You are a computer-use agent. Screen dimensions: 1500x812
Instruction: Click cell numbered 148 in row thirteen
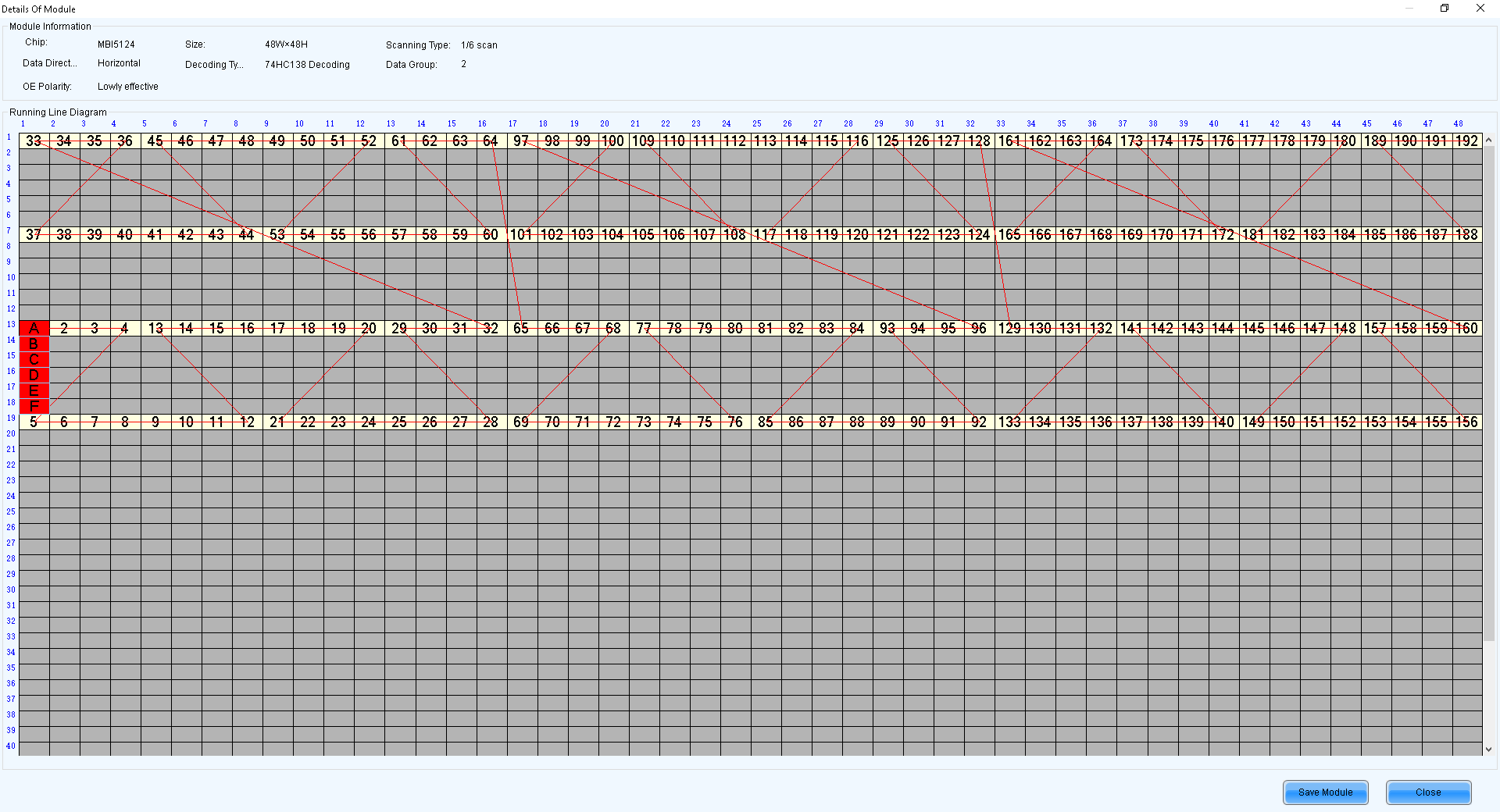(1345, 328)
